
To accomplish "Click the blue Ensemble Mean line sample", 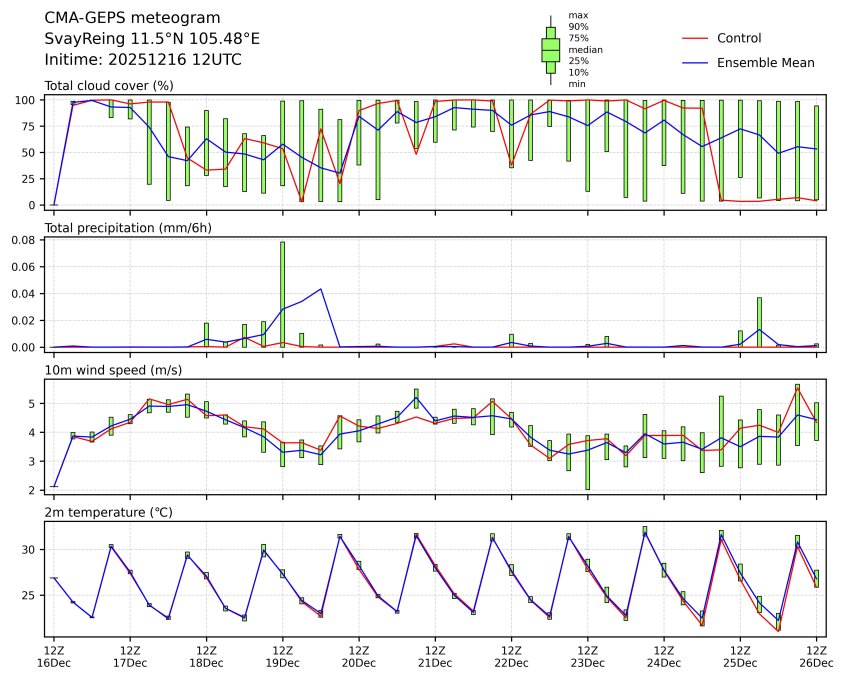I will point(694,63).
